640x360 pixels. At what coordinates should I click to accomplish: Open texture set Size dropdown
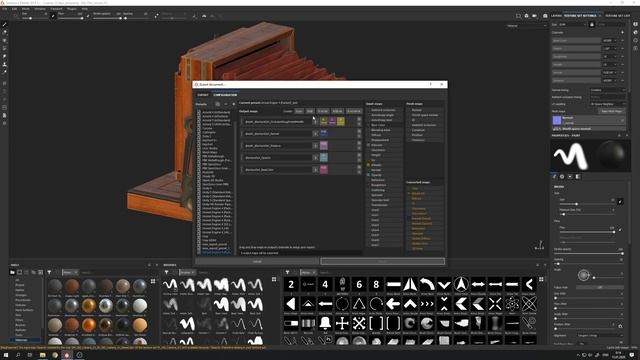coord(571,24)
